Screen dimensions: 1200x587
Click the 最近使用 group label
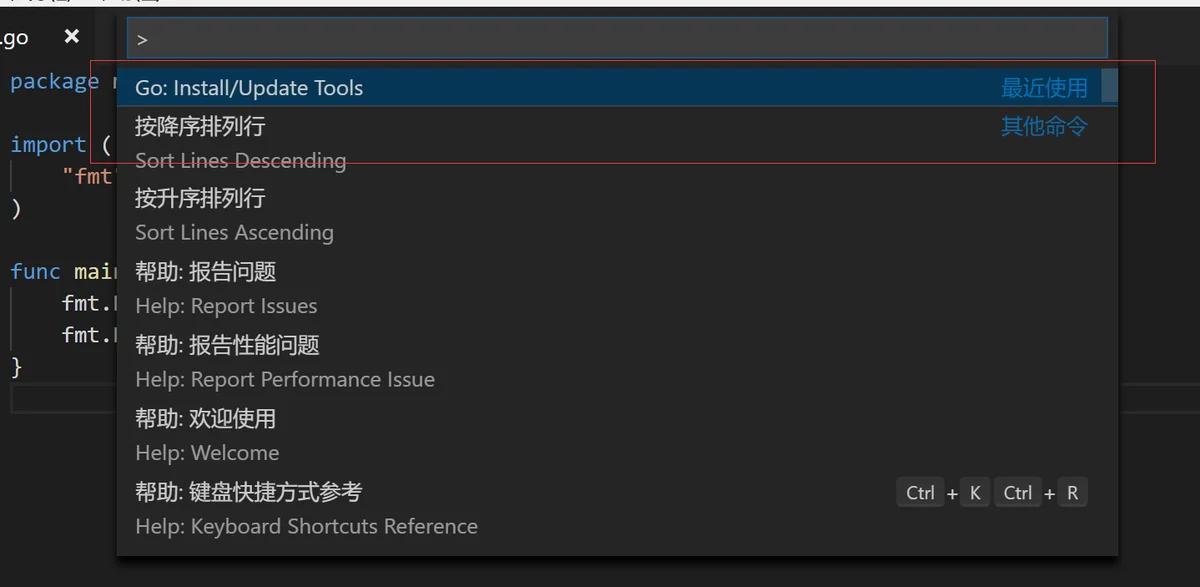[1044, 88]
